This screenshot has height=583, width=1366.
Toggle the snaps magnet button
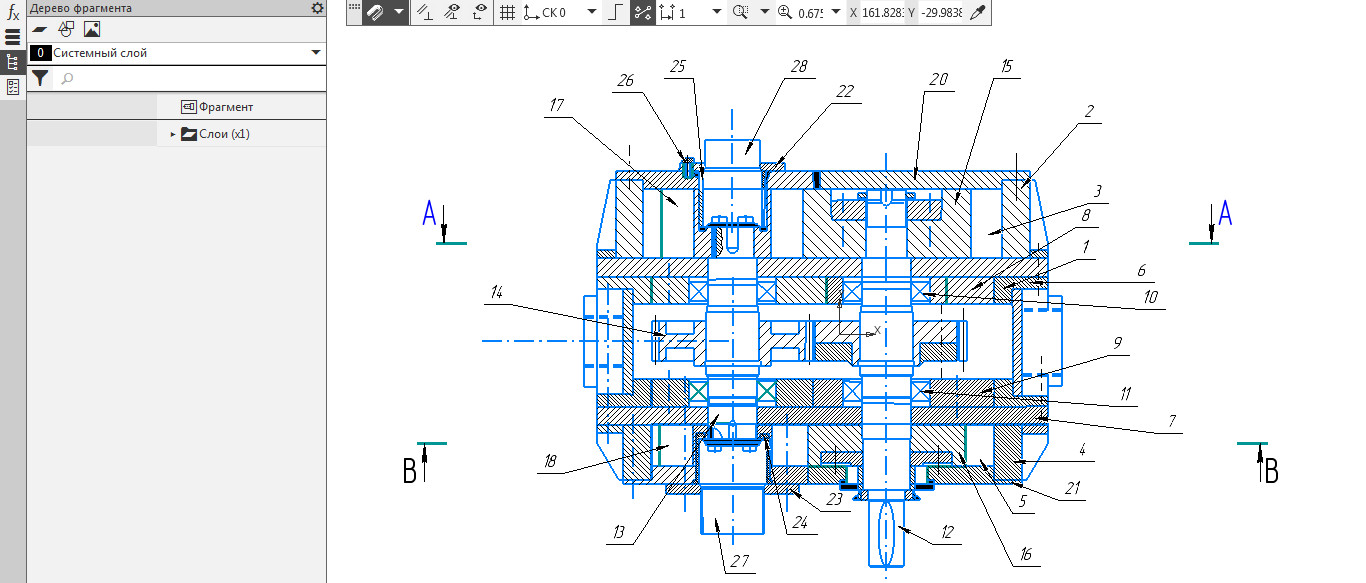coord(376,13)
